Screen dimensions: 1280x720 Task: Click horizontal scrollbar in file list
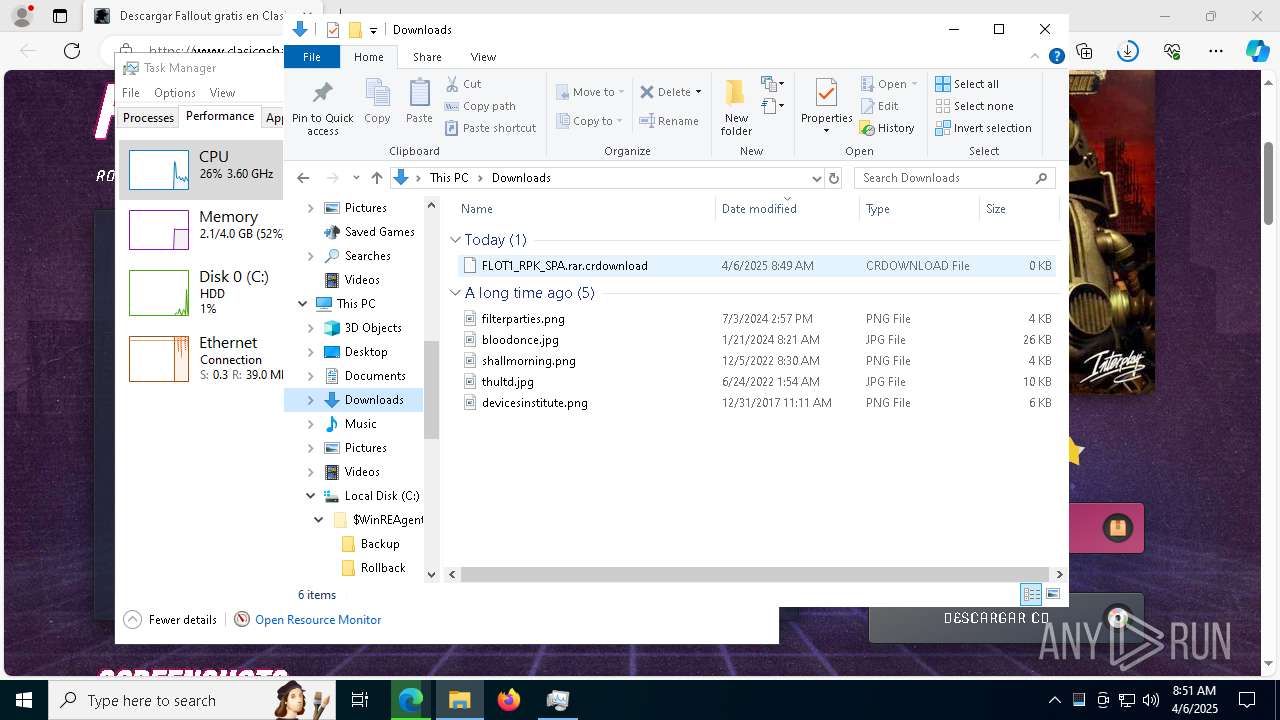click(754, 574)
